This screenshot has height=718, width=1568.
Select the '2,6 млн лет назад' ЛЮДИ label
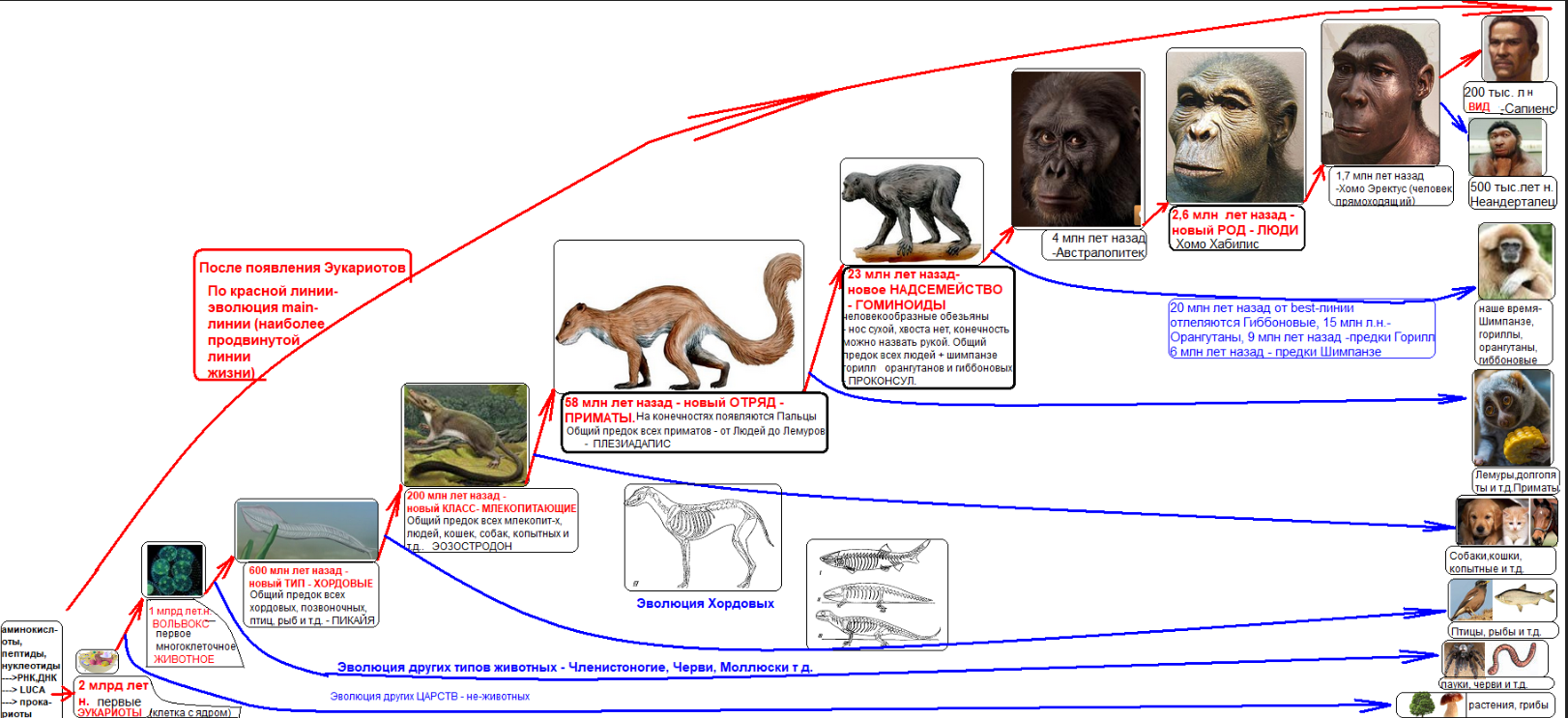coord(1235,229)
